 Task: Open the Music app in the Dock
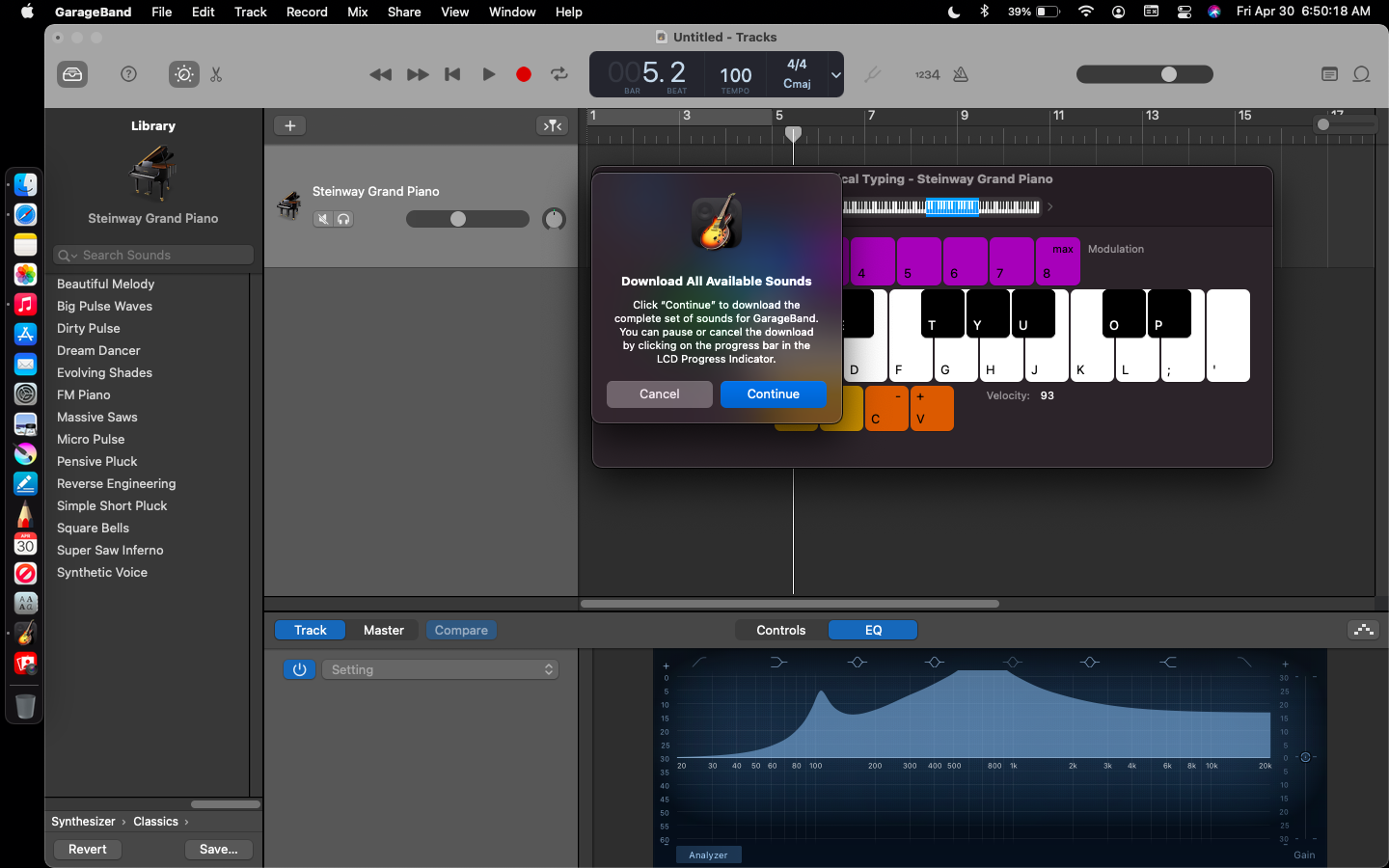pyautogui.click(x=25, y=304)
